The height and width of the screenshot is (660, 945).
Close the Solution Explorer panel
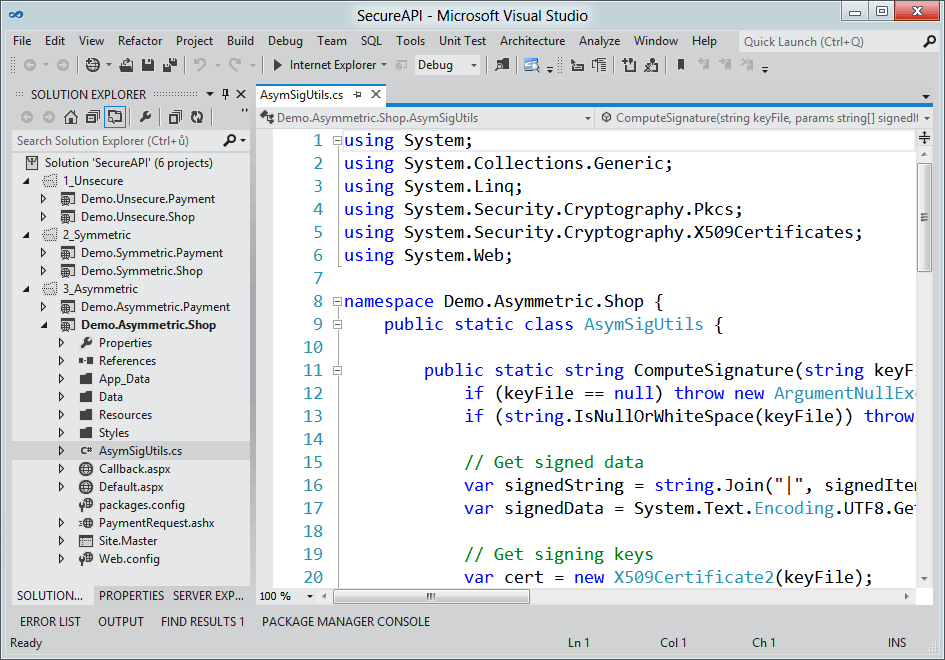click(x=241, y=94)
